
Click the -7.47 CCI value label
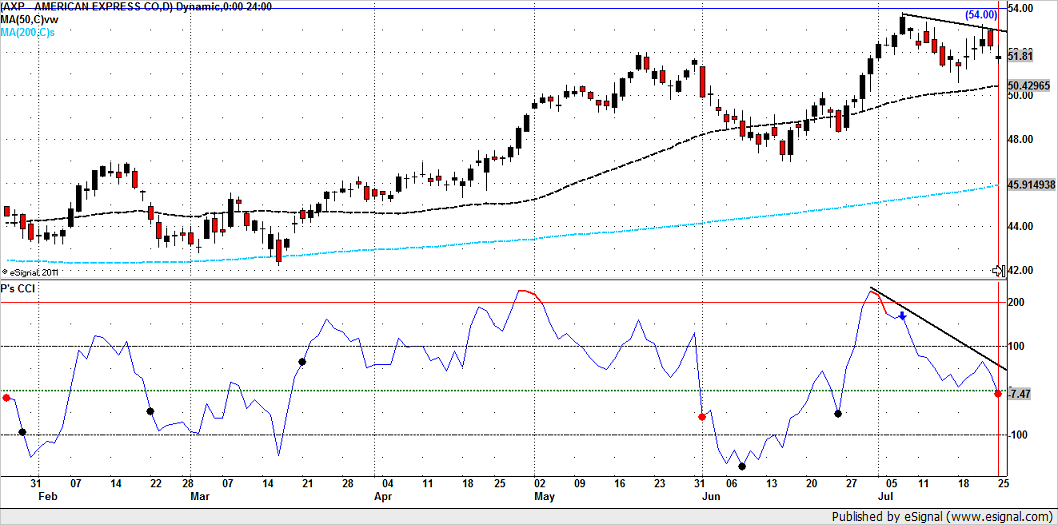1019,393
